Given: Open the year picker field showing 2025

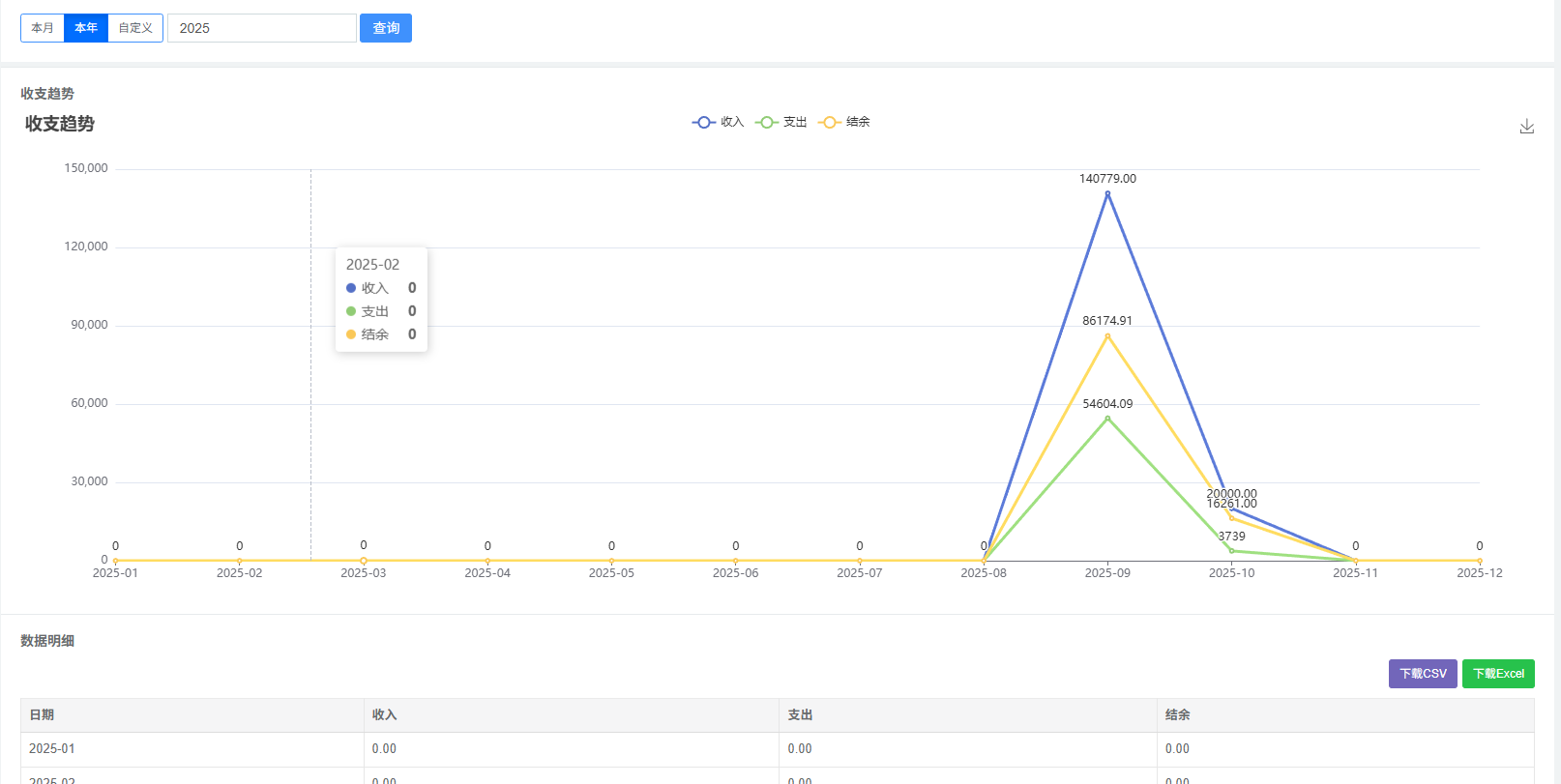Looking at the screenshot, I should click(x=262, y=28).
